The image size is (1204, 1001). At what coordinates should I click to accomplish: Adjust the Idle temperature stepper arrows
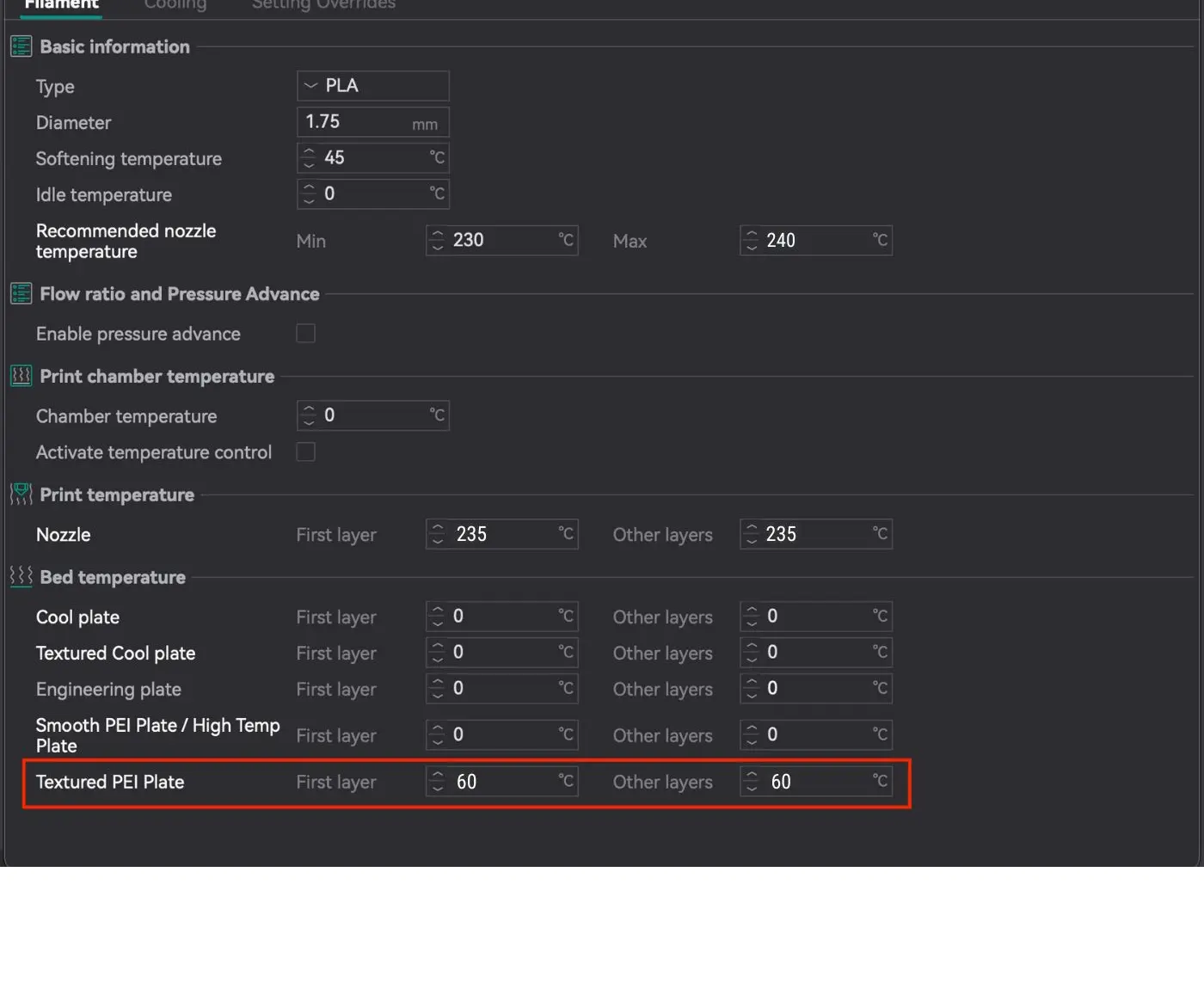309,194
